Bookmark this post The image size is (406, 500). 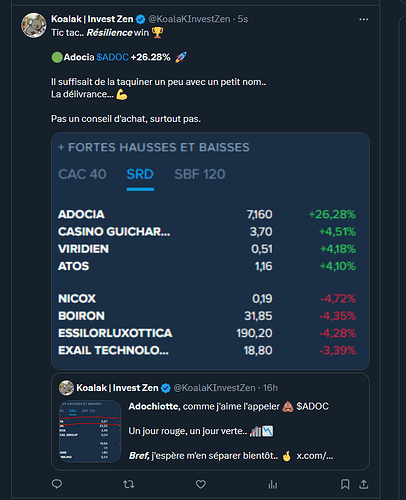(345, 484)
